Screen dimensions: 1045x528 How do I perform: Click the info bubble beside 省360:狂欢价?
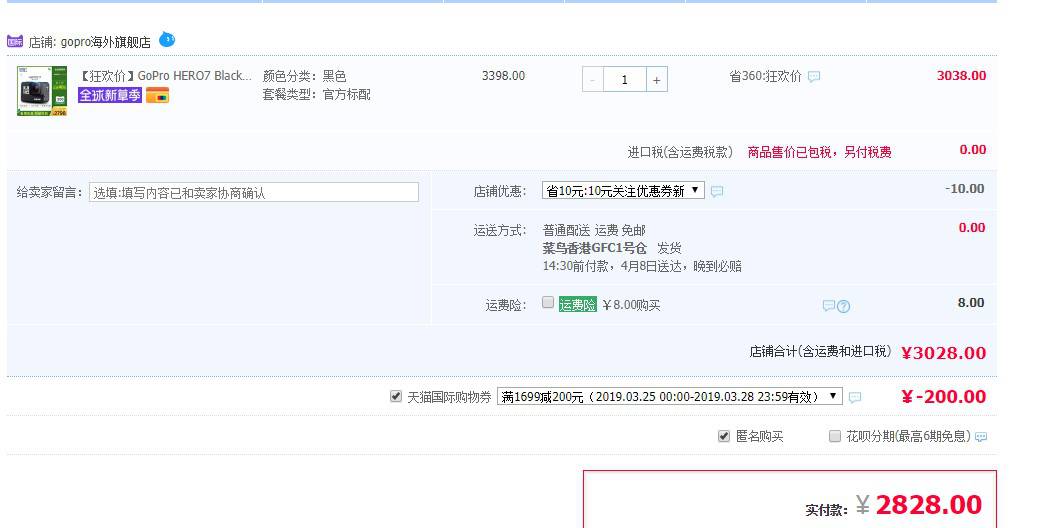(814, 77)
